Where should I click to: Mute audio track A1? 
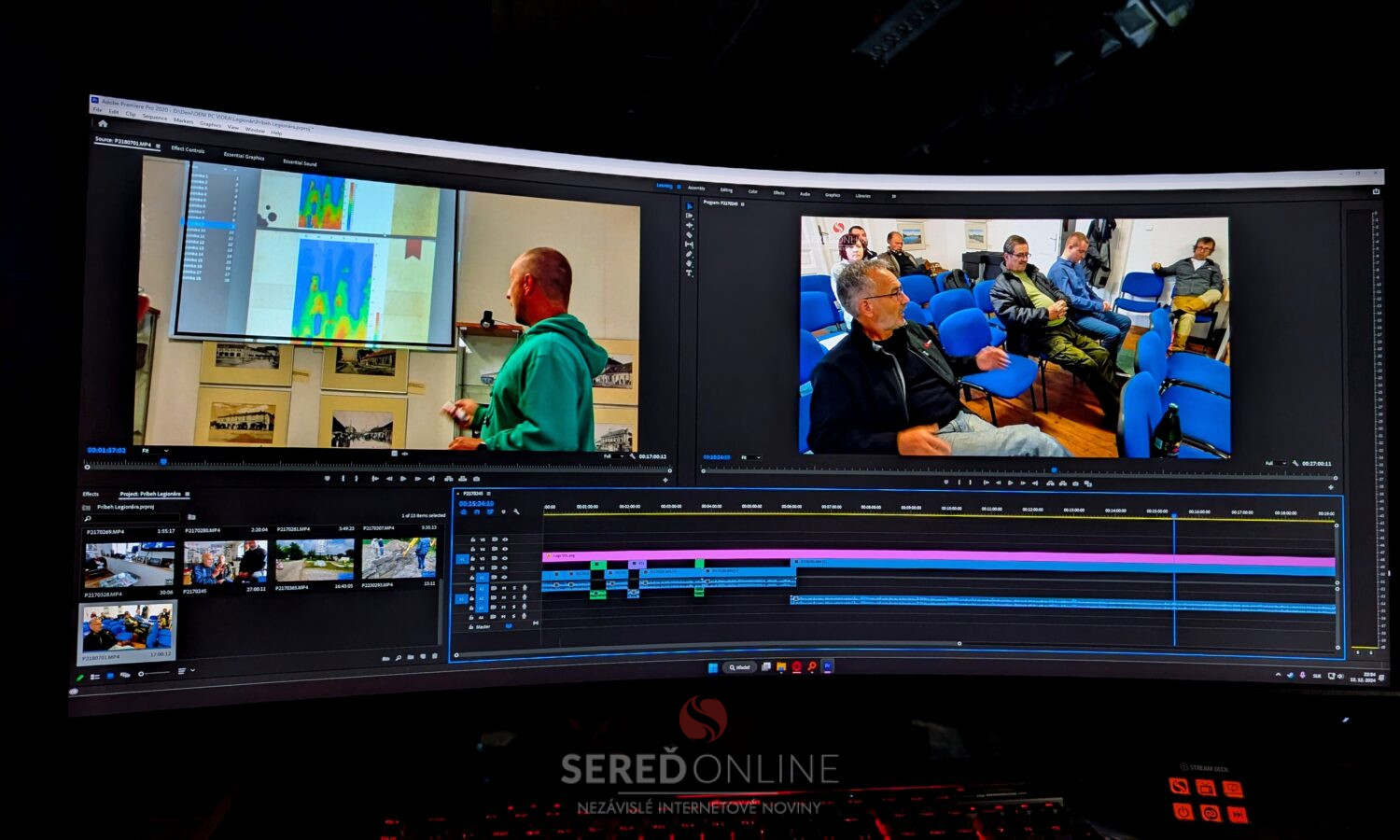[504, 588]
